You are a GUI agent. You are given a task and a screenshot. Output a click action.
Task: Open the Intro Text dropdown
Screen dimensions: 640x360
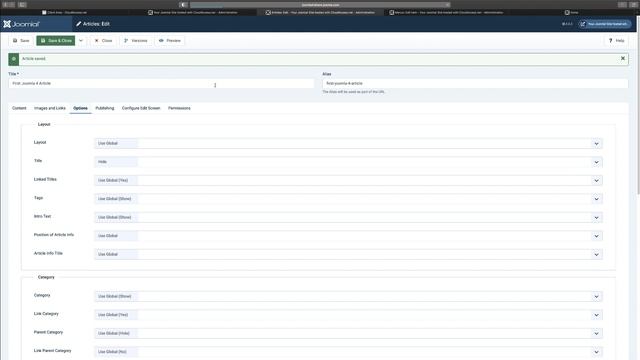[348, 217]
